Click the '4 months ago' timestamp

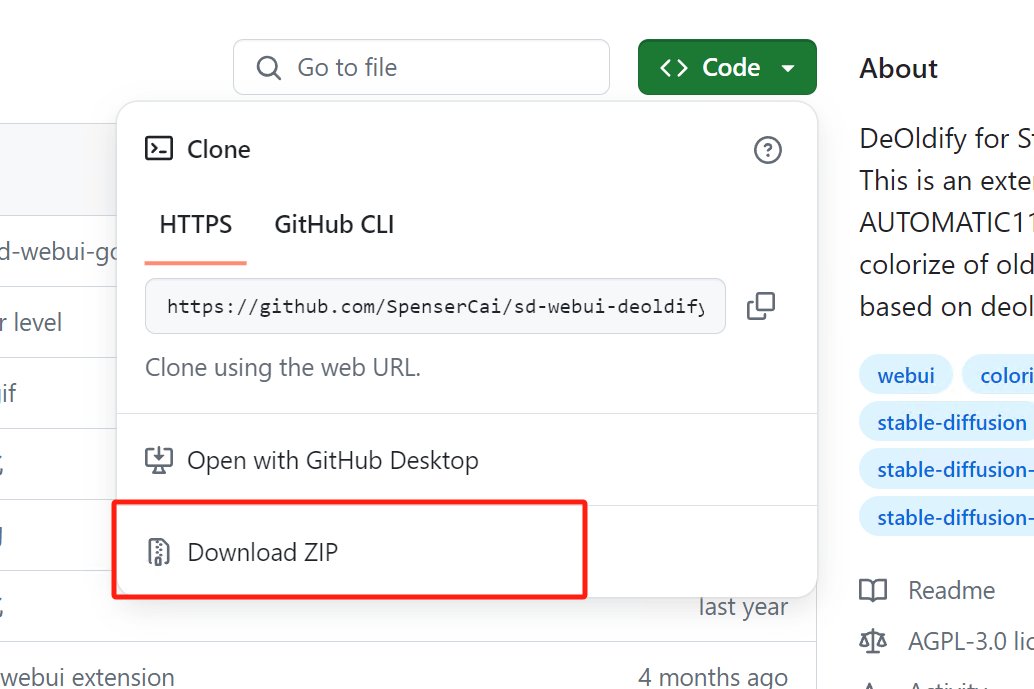tap(713, 676)
